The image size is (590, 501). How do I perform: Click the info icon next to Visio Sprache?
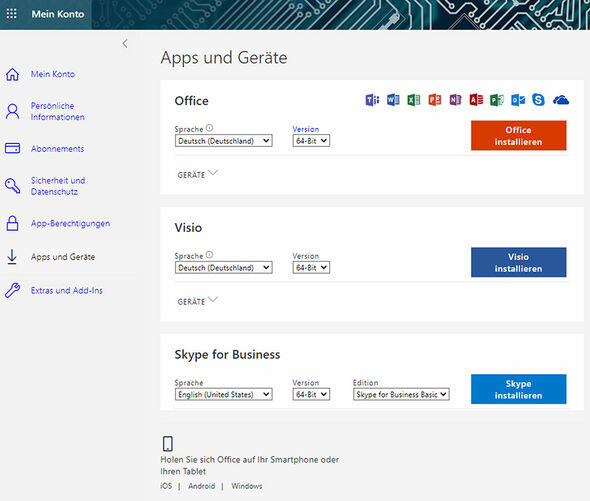coord(210,255)
